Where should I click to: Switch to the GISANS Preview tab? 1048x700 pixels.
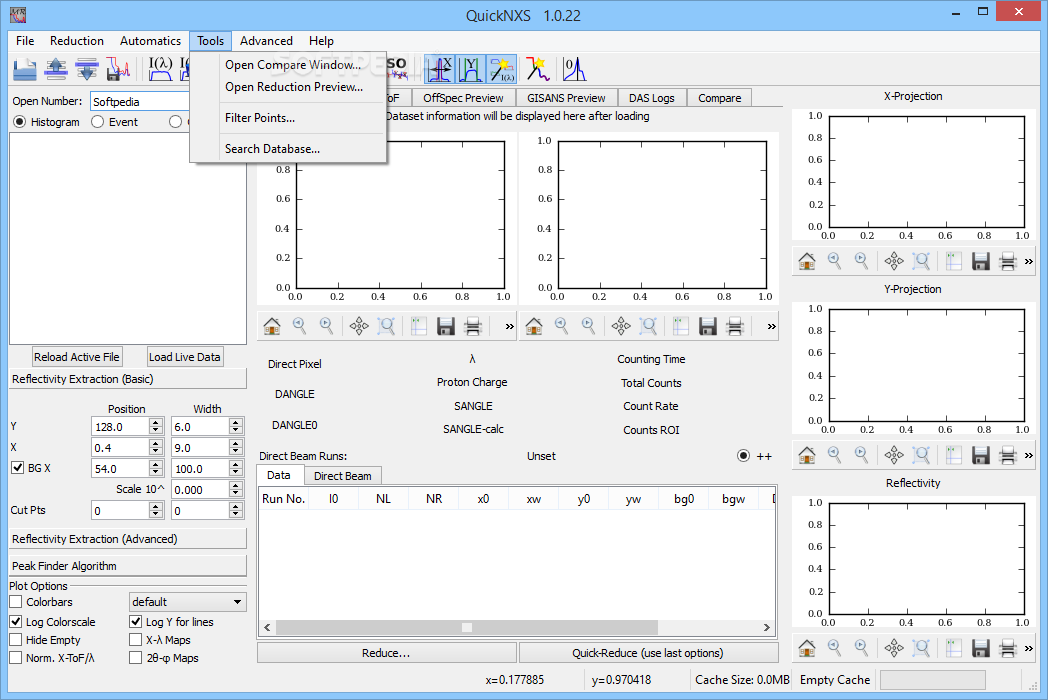pos(566,98)
